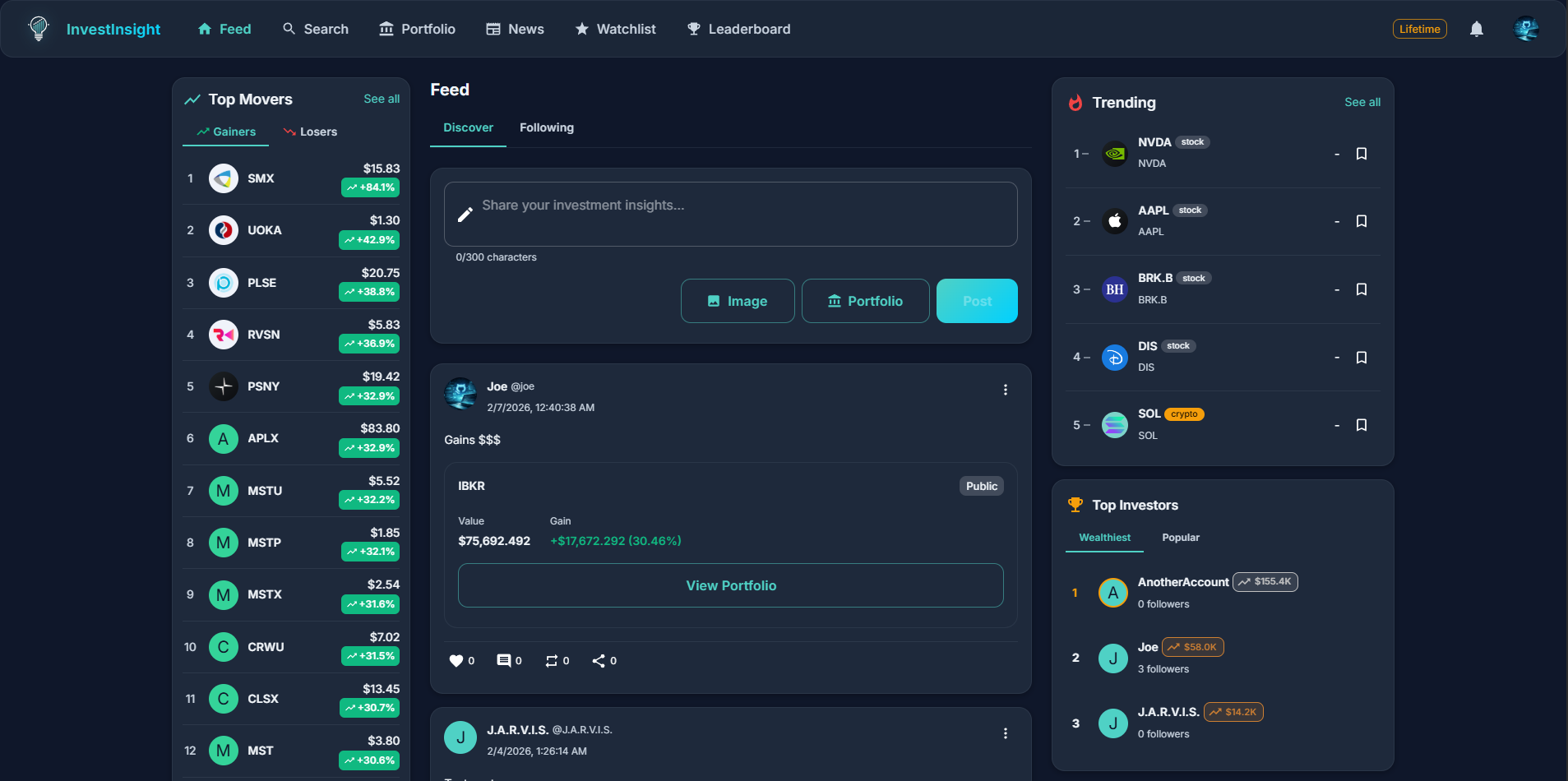
Task: Open the notifications bell
Action: 1477,29
